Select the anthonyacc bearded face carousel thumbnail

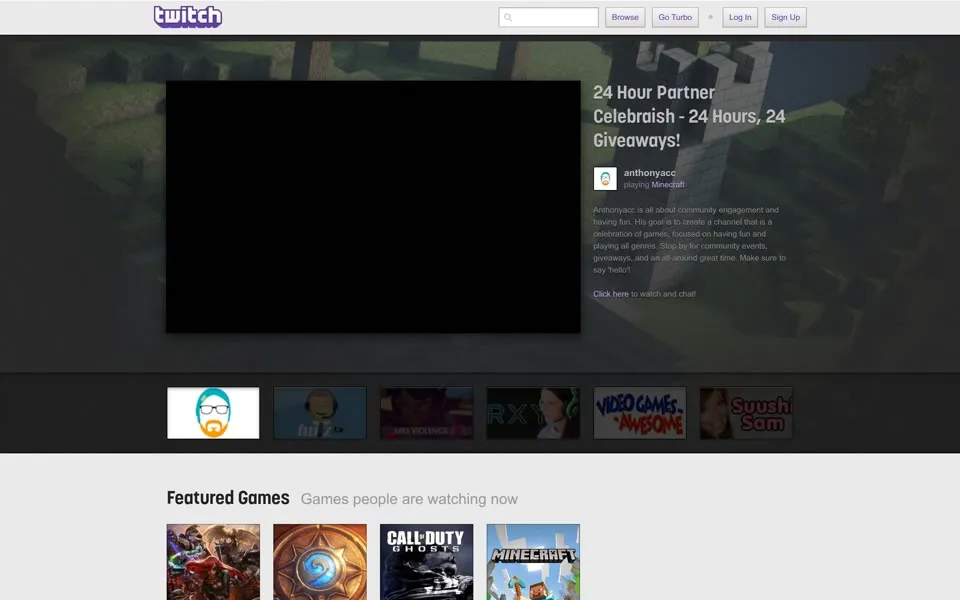[x=213, y=413]
